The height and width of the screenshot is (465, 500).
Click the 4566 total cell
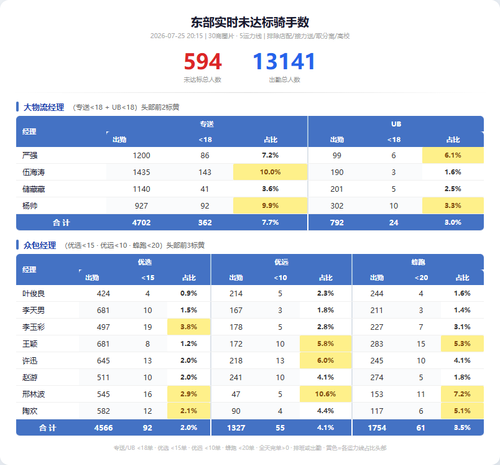[103, 428]
